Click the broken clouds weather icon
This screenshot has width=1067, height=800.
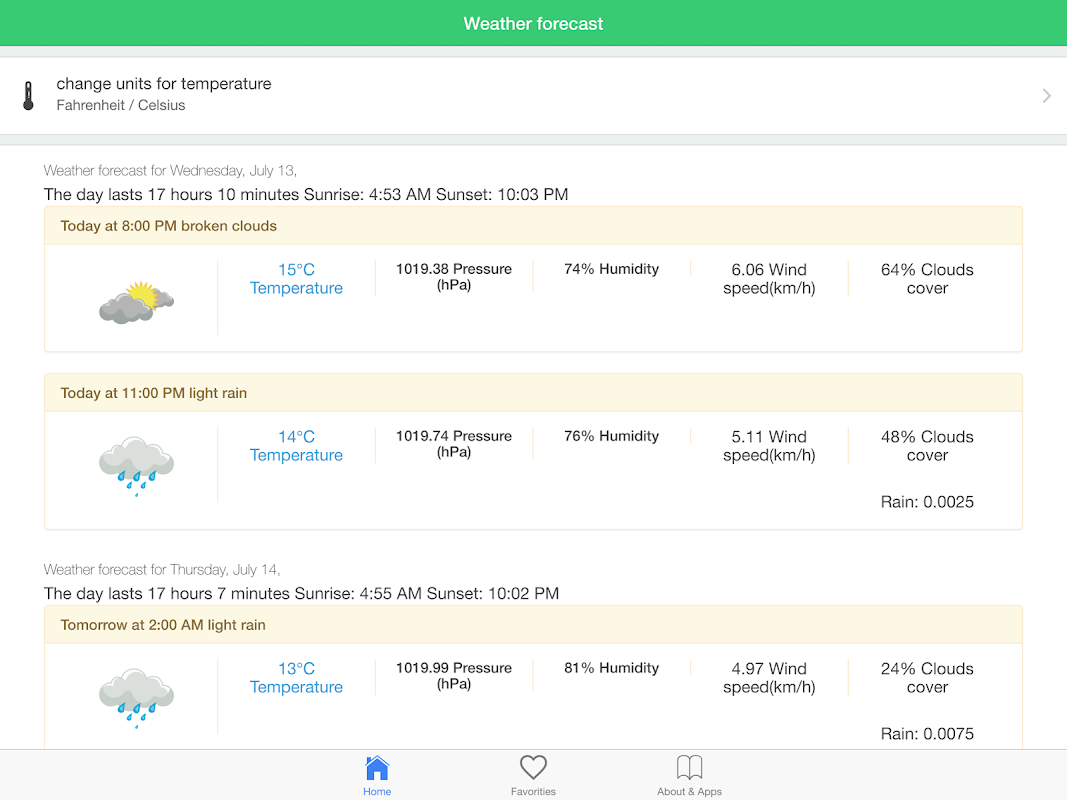tap(136, 301)
